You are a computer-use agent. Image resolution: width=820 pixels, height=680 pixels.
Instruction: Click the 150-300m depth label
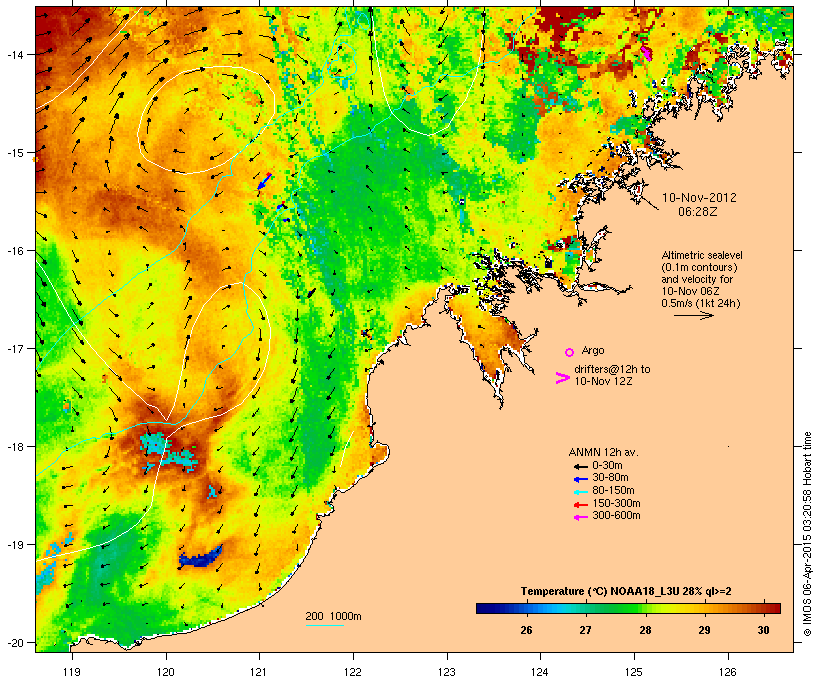coord(616,504)
